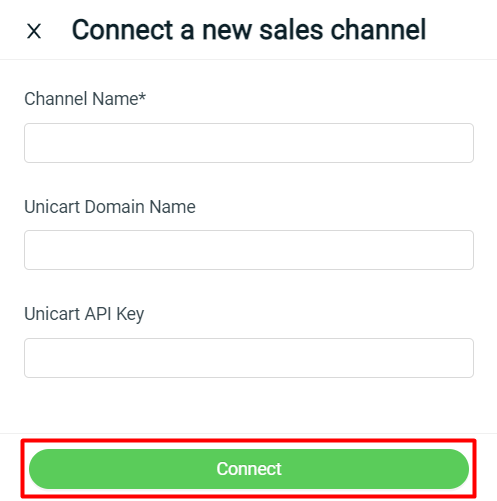Place cursor in the required channel name field
This screenshot has height=501, width=497.
point(249,143)
